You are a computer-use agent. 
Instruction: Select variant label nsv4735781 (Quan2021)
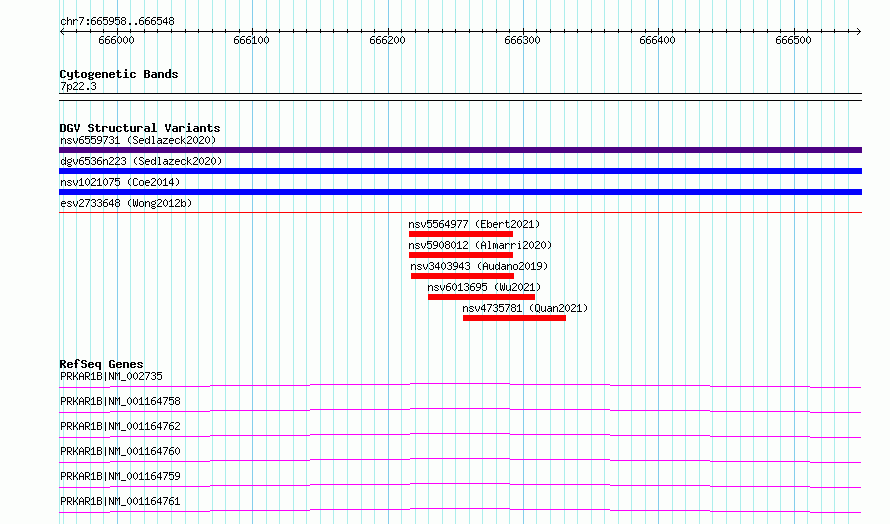[x=525, y=308]
